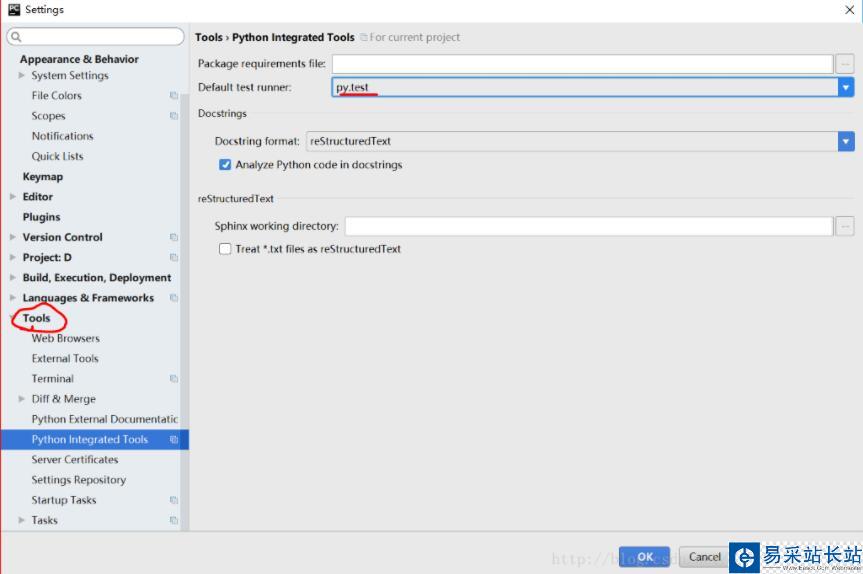Click the project-level icon beside Startup Tasks
Image resolution: width=863 pixels, height=574 pixels.
(174, 500)
